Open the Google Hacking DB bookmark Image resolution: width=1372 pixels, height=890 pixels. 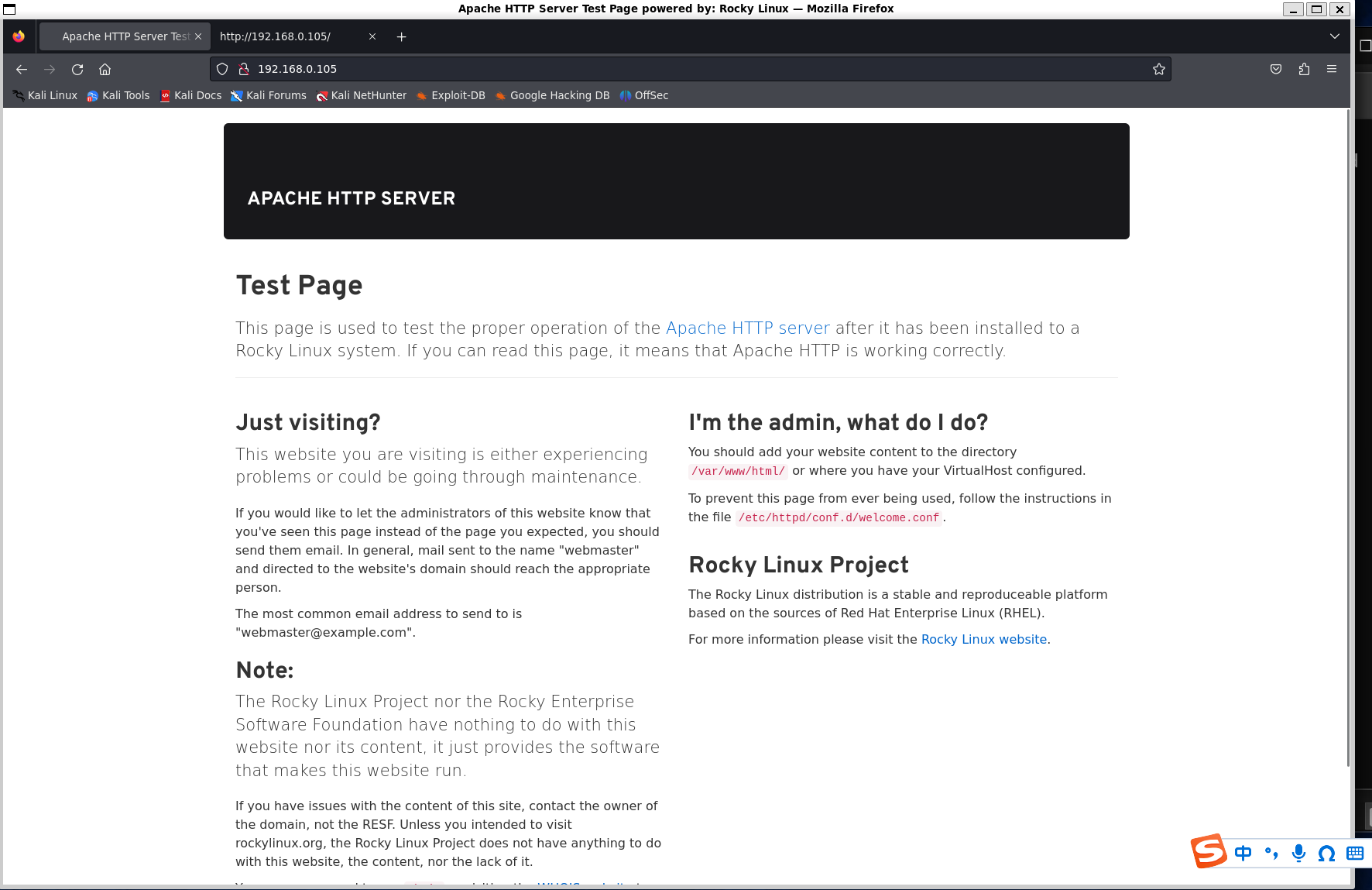553,95
